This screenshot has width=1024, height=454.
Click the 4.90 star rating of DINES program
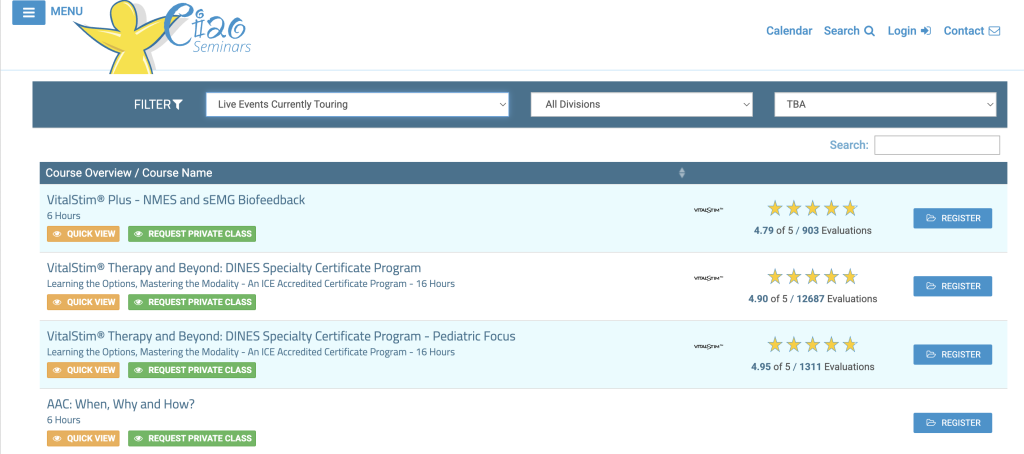[x=812, y=277]
